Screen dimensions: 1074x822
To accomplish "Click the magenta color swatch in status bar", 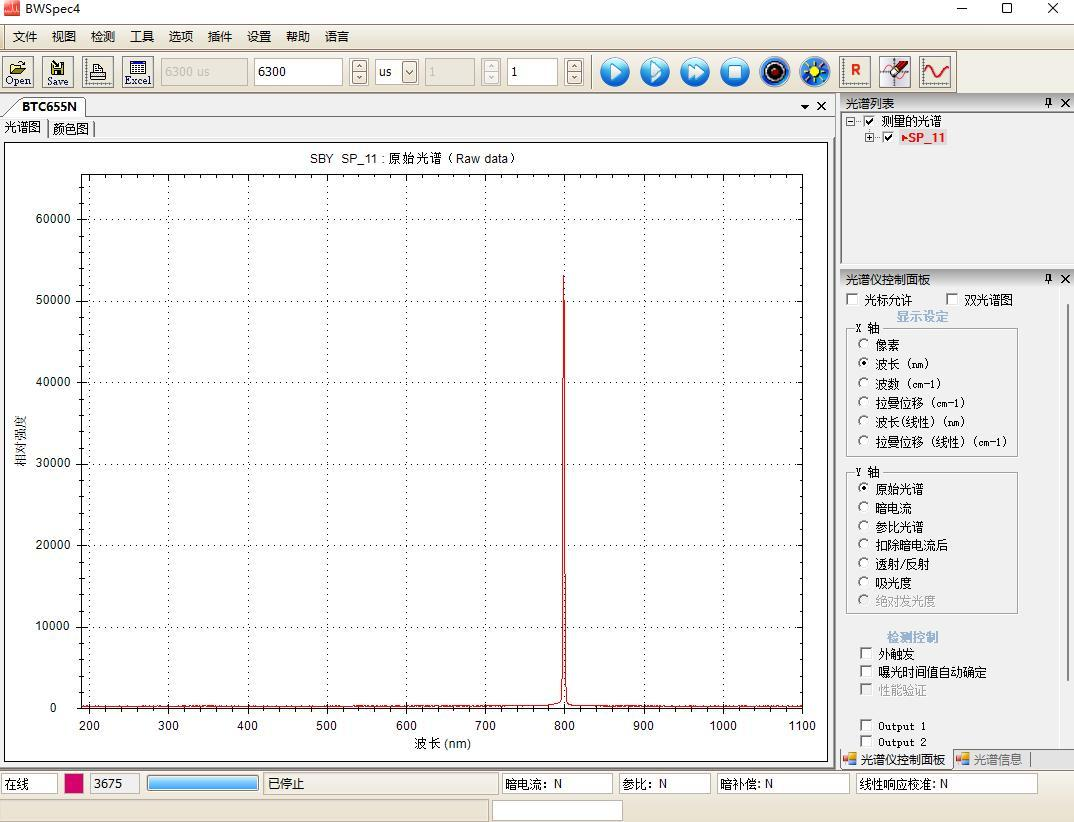I will click(x=74, y=783).
